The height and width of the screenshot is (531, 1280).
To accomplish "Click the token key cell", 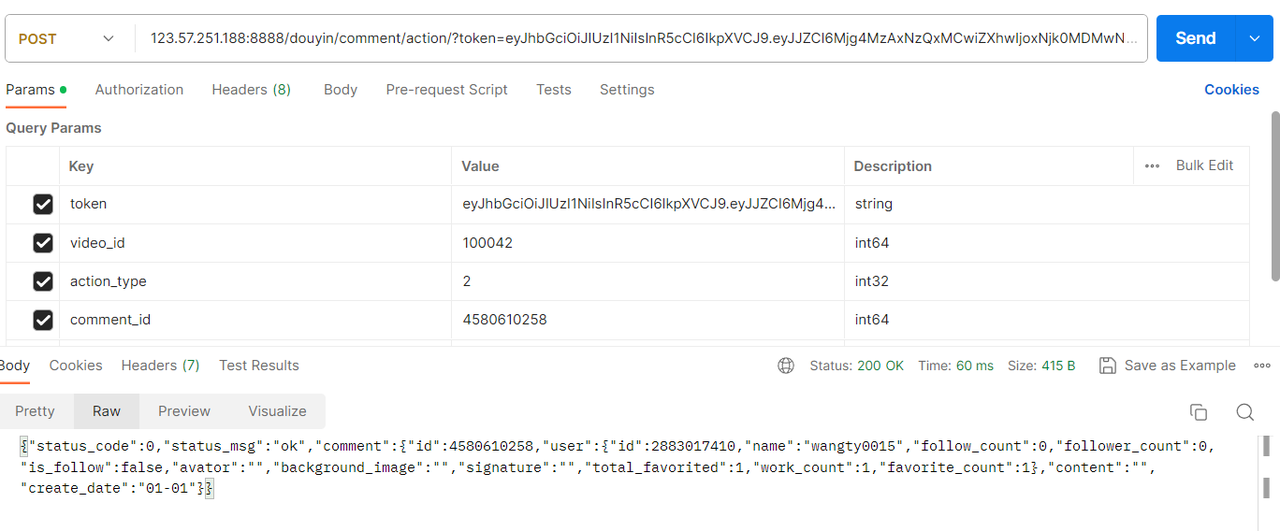I will (x=256, y=204).
